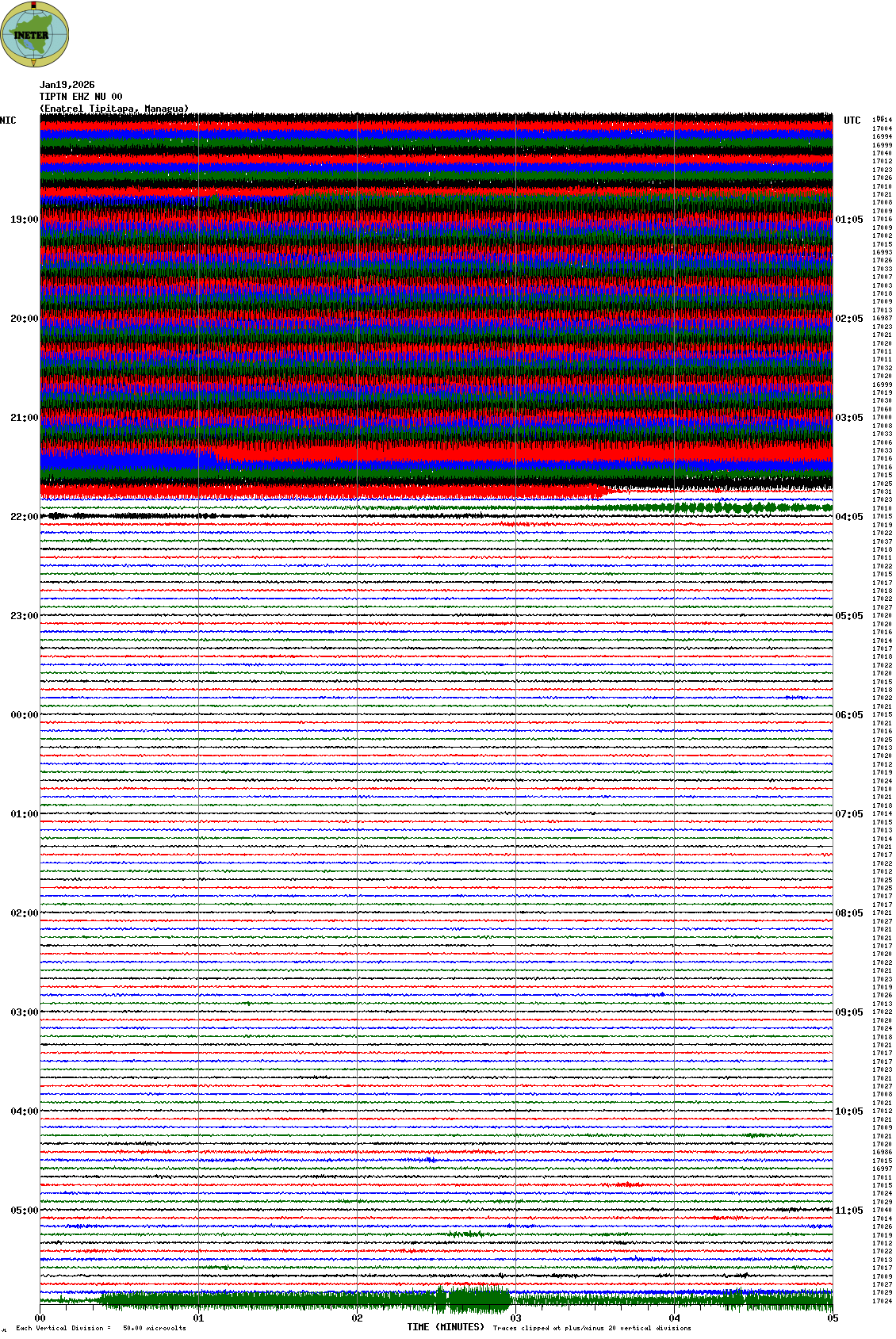Select the 22:00 local time marker
Viewport: 896px width, 1339px height.
click(24, 517)
